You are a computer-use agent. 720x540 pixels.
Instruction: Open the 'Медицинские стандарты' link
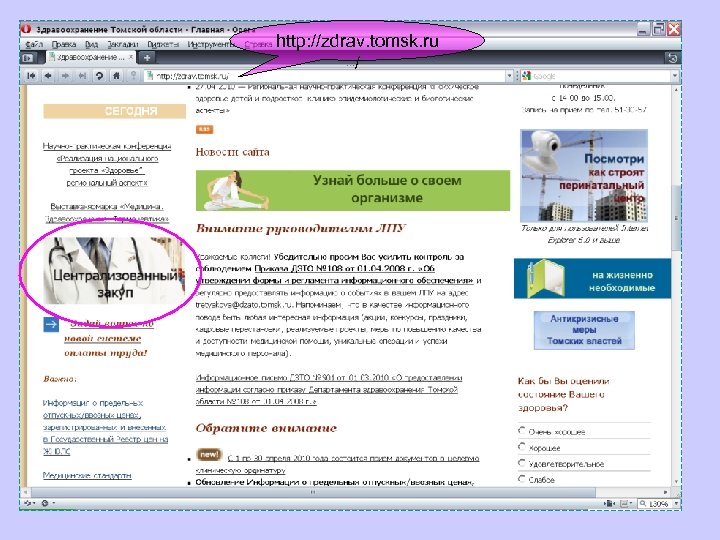point(87,475)
